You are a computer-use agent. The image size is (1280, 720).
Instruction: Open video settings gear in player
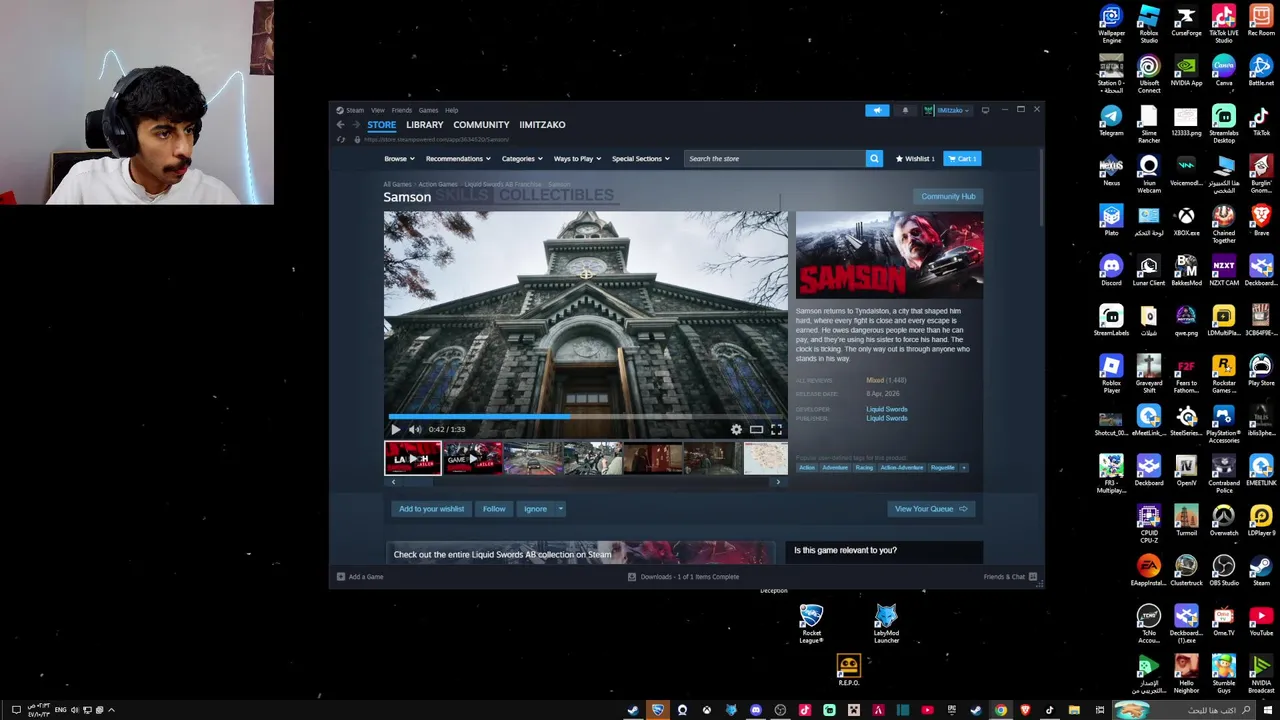[x=736, y=429]
